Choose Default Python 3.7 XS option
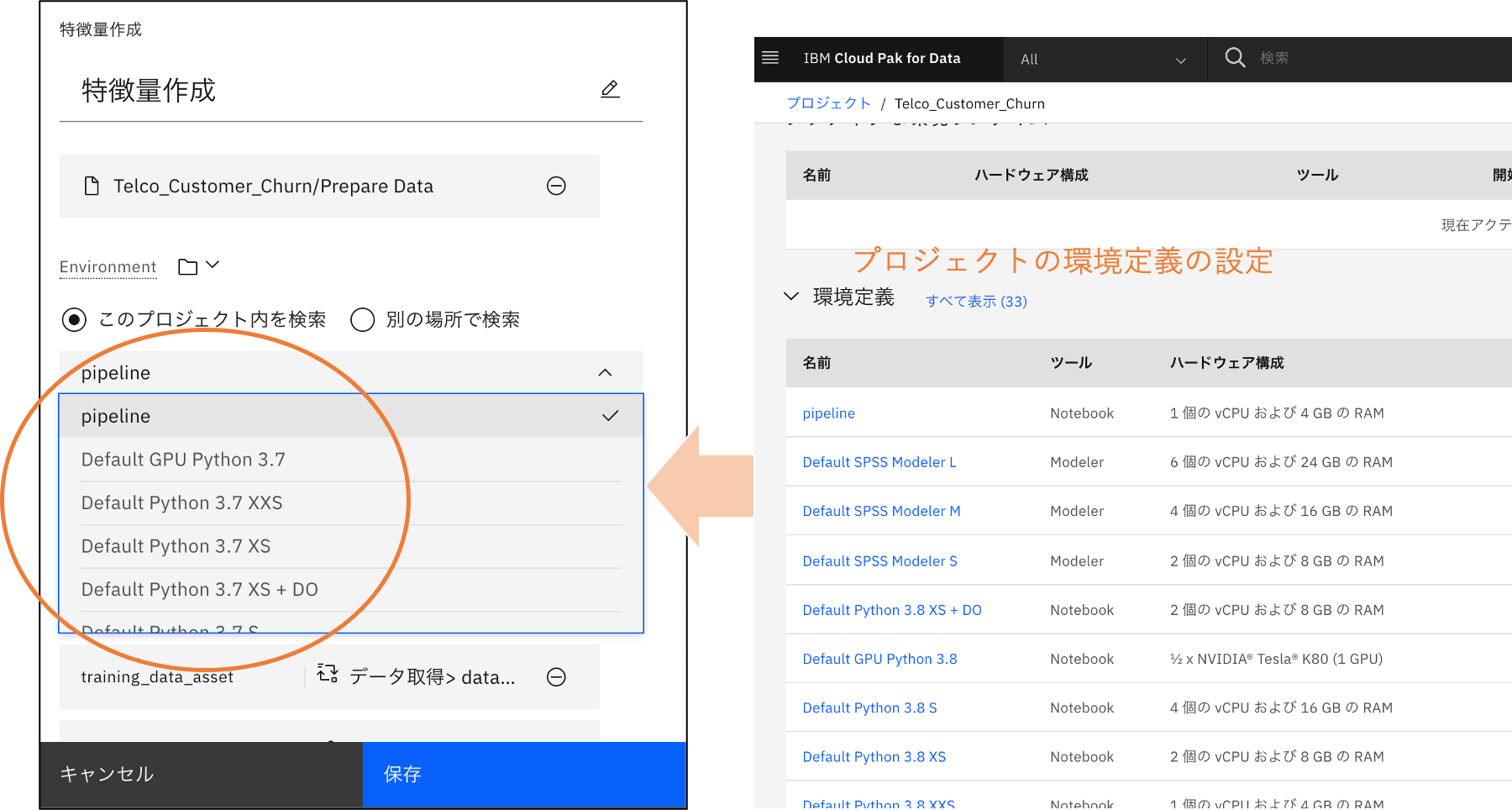1512x810 pixels. tap(351, 546)
